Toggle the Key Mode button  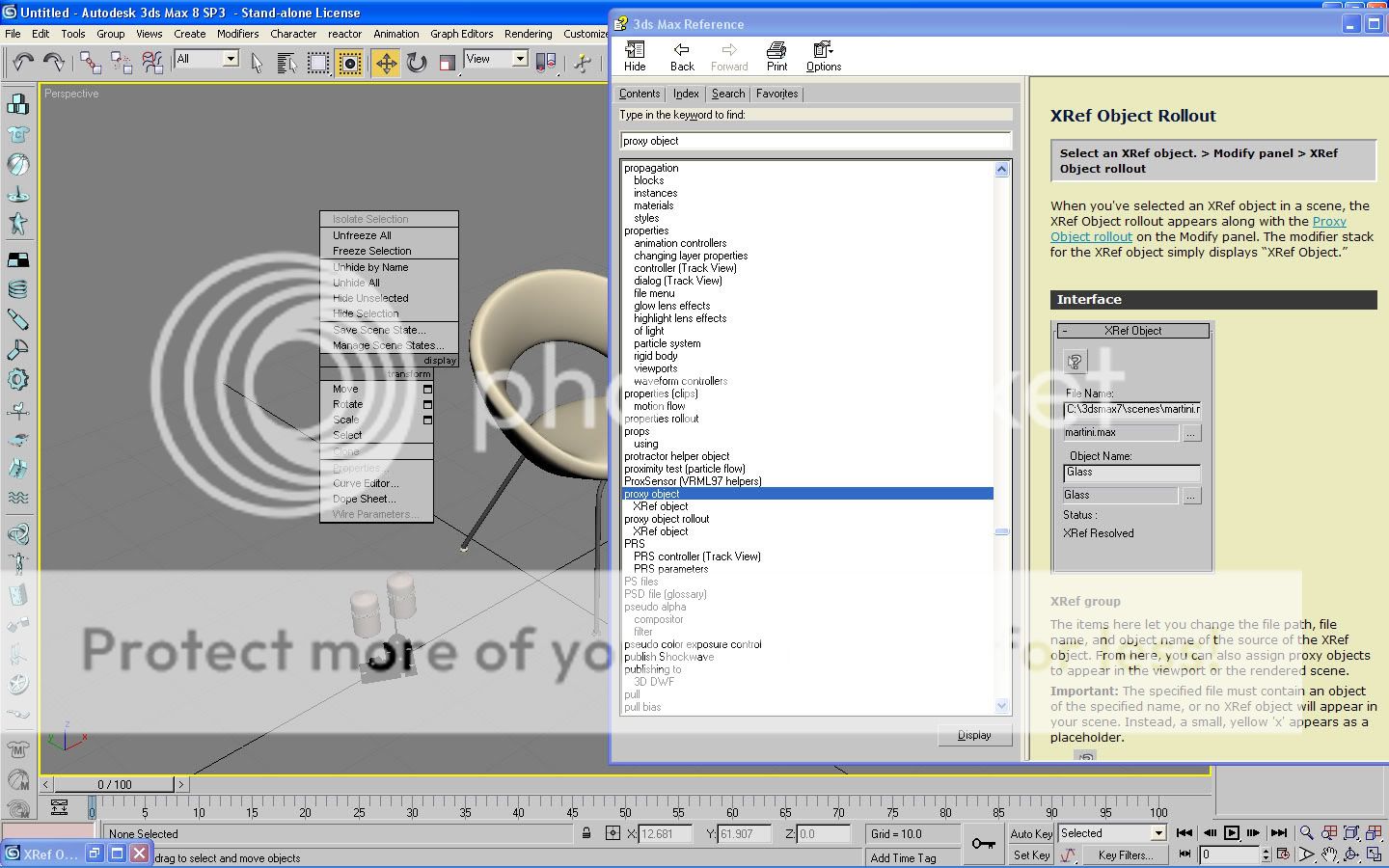(1185, 854)
